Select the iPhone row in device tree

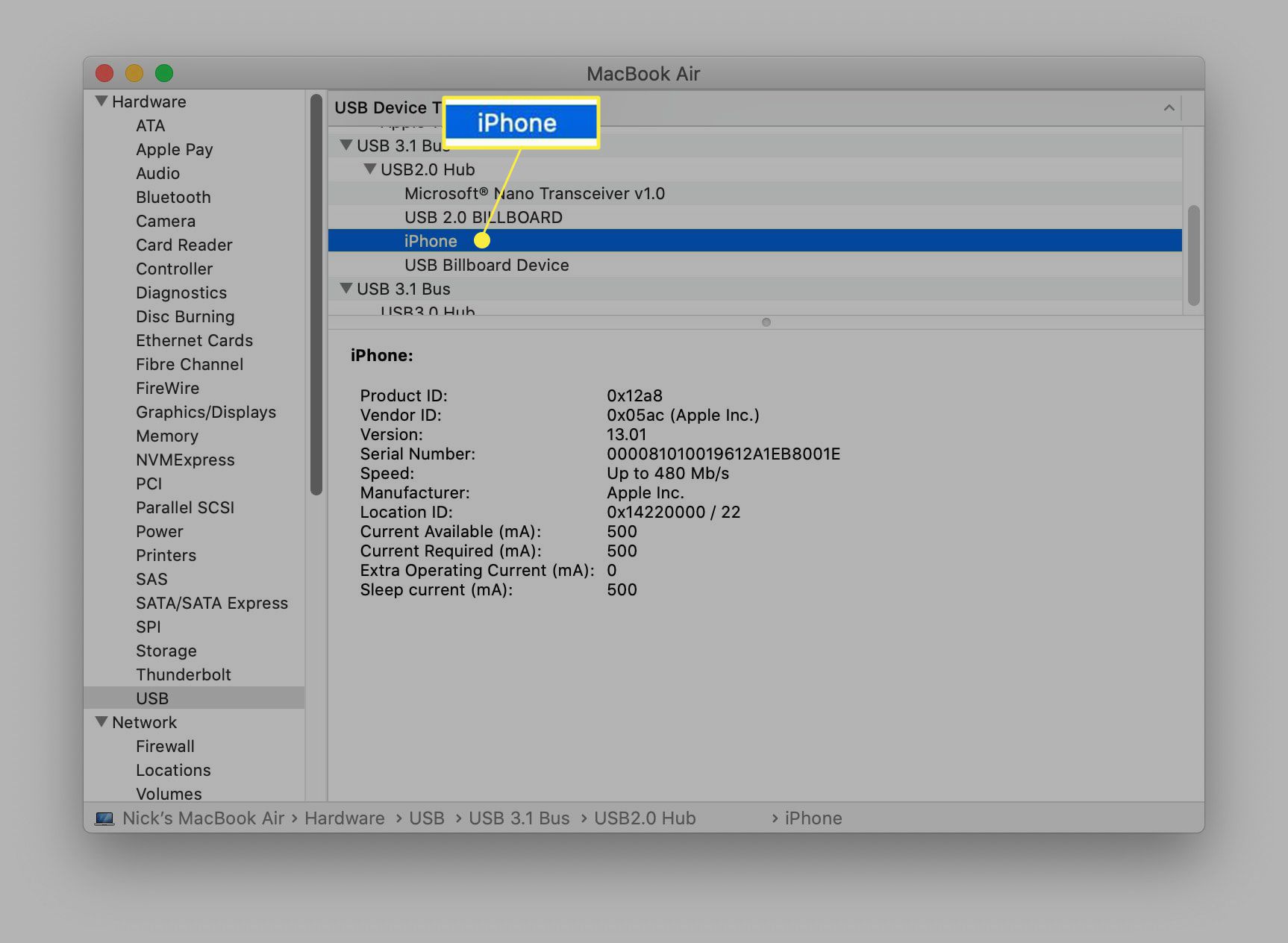(755, 240)
